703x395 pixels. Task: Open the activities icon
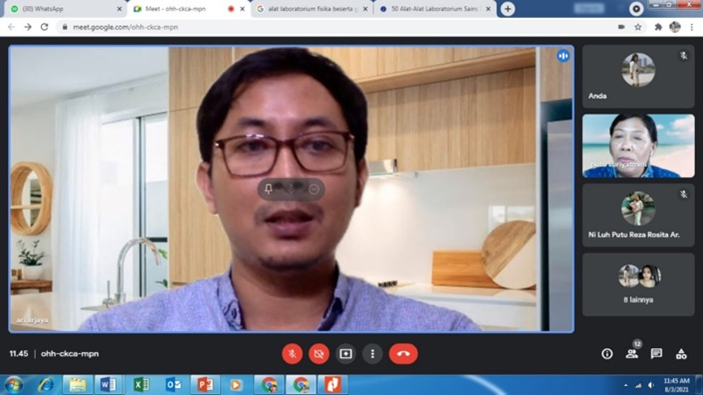[x=681, y=354]
